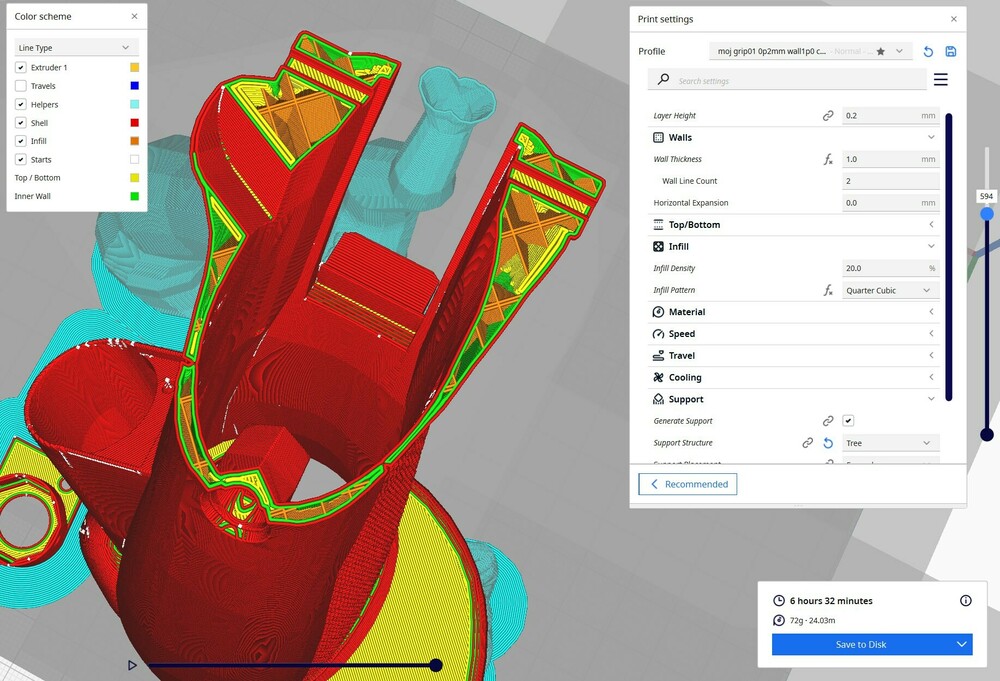Click the print settings vertical scrollbar

point(948,257)
